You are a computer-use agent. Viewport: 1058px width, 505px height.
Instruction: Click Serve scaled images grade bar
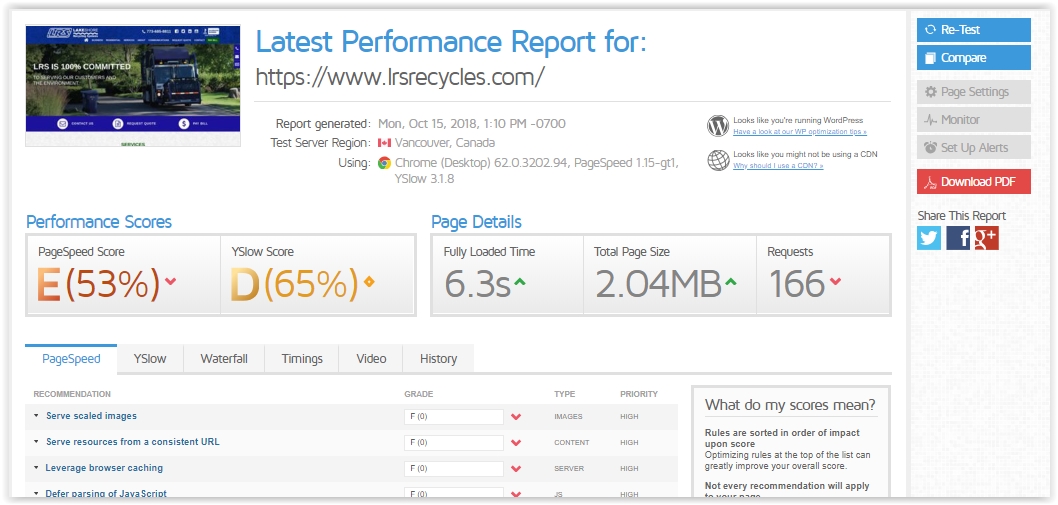coord(454,417)
